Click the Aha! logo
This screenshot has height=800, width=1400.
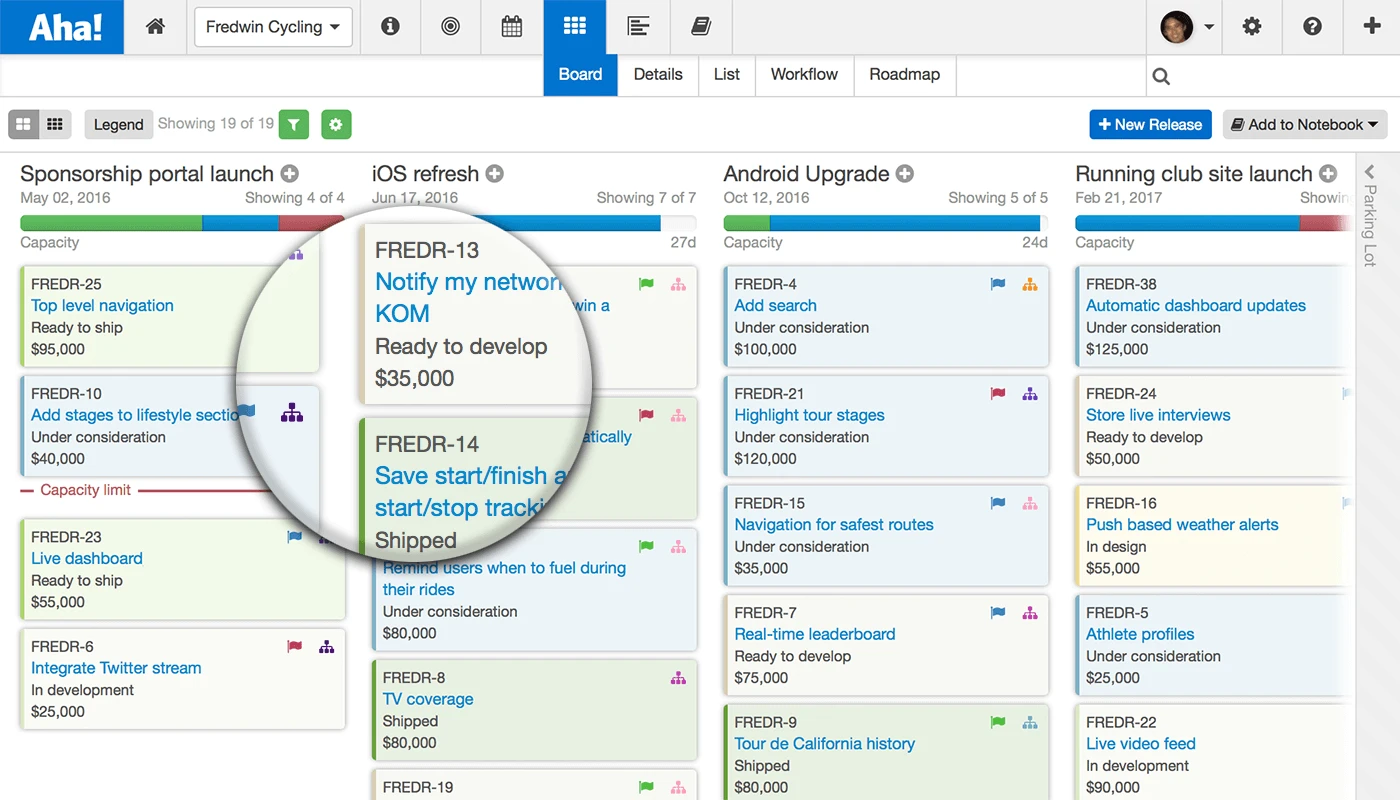click(x=62, y=27)
